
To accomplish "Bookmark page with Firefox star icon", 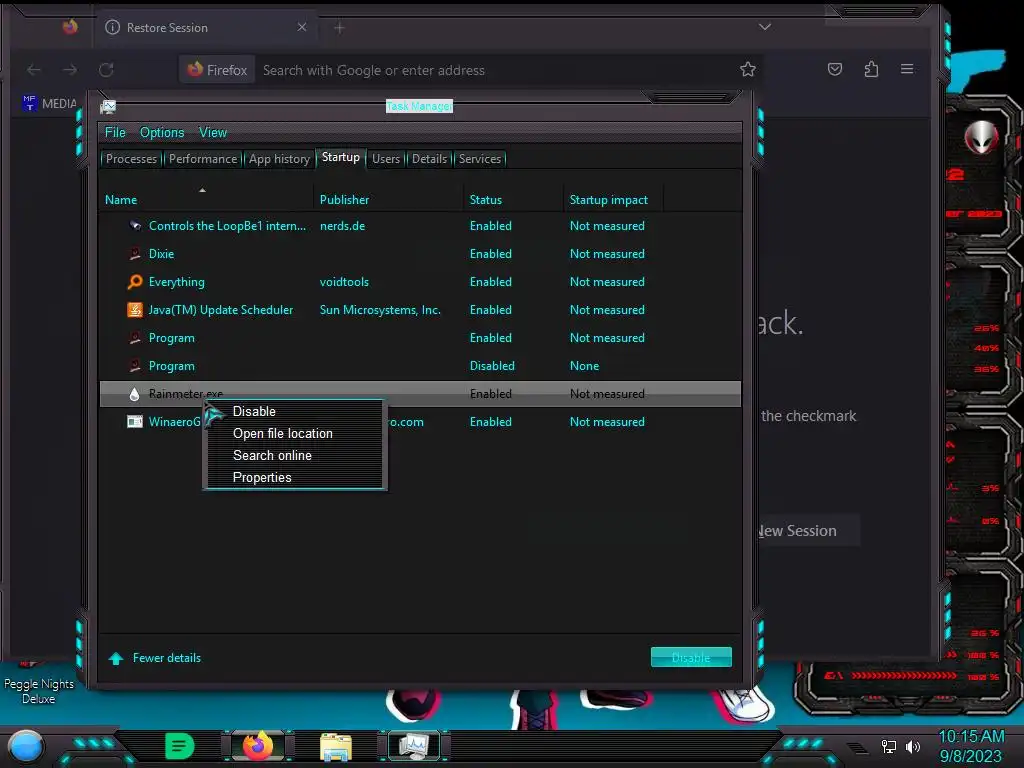I will coord(748,69).
